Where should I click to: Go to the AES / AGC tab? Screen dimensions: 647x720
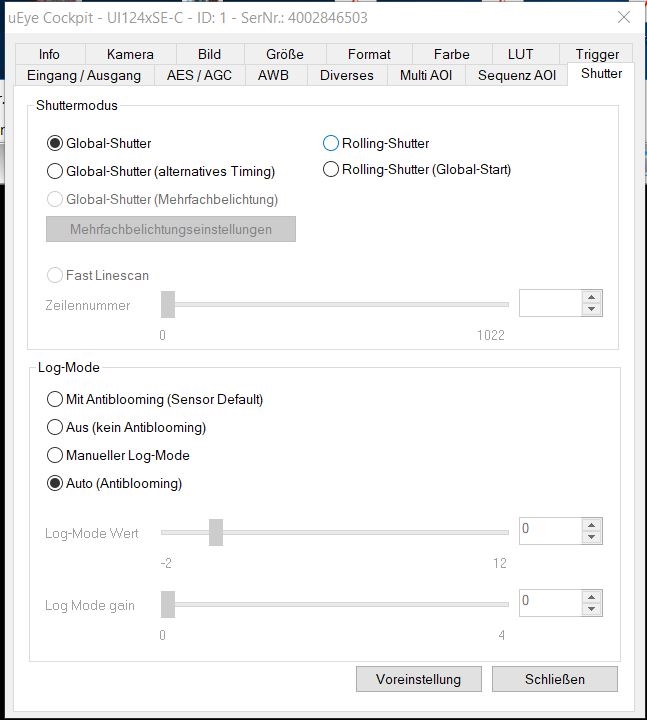tap(200, 75)
